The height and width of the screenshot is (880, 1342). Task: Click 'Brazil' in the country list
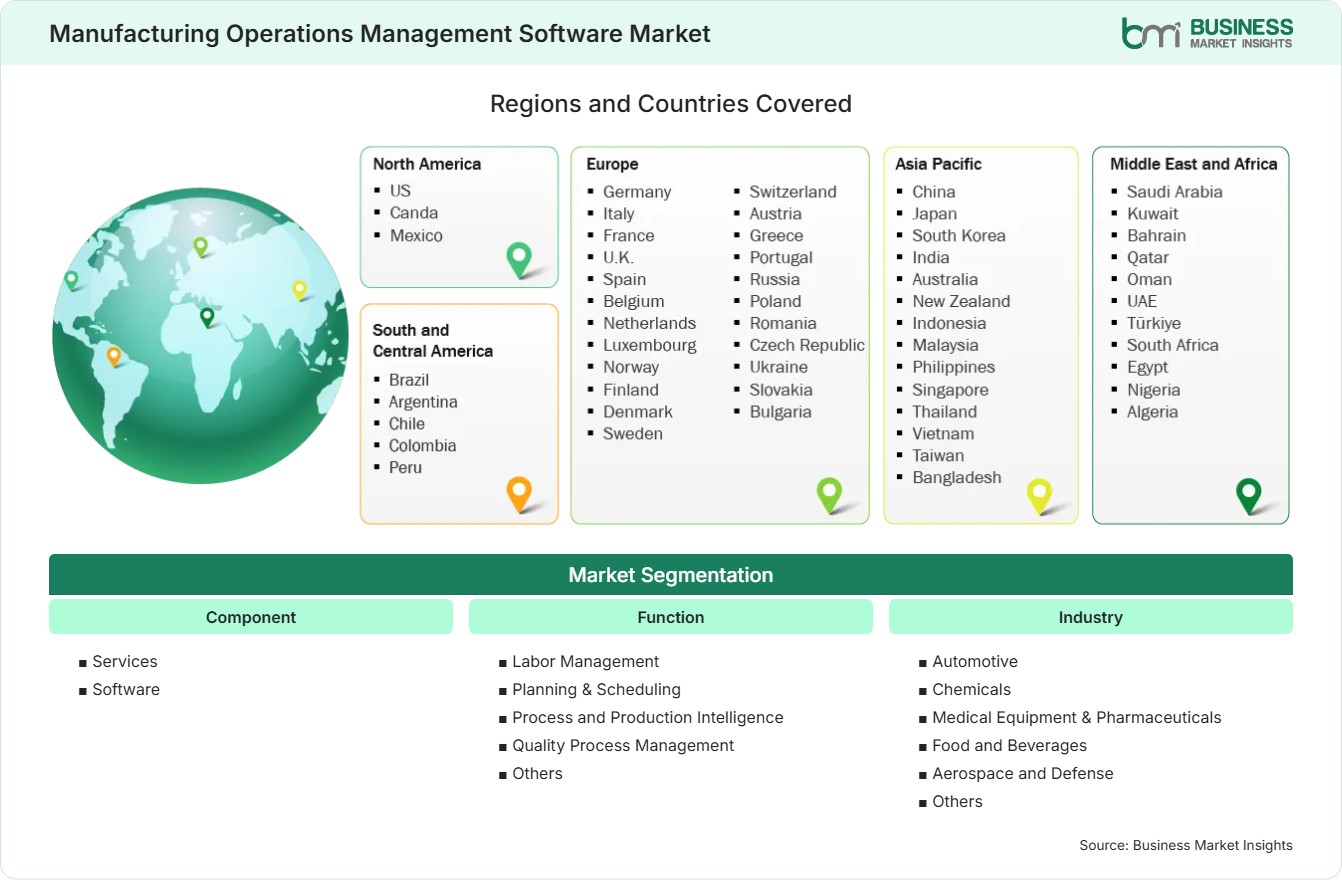click(x=409, y=379)
